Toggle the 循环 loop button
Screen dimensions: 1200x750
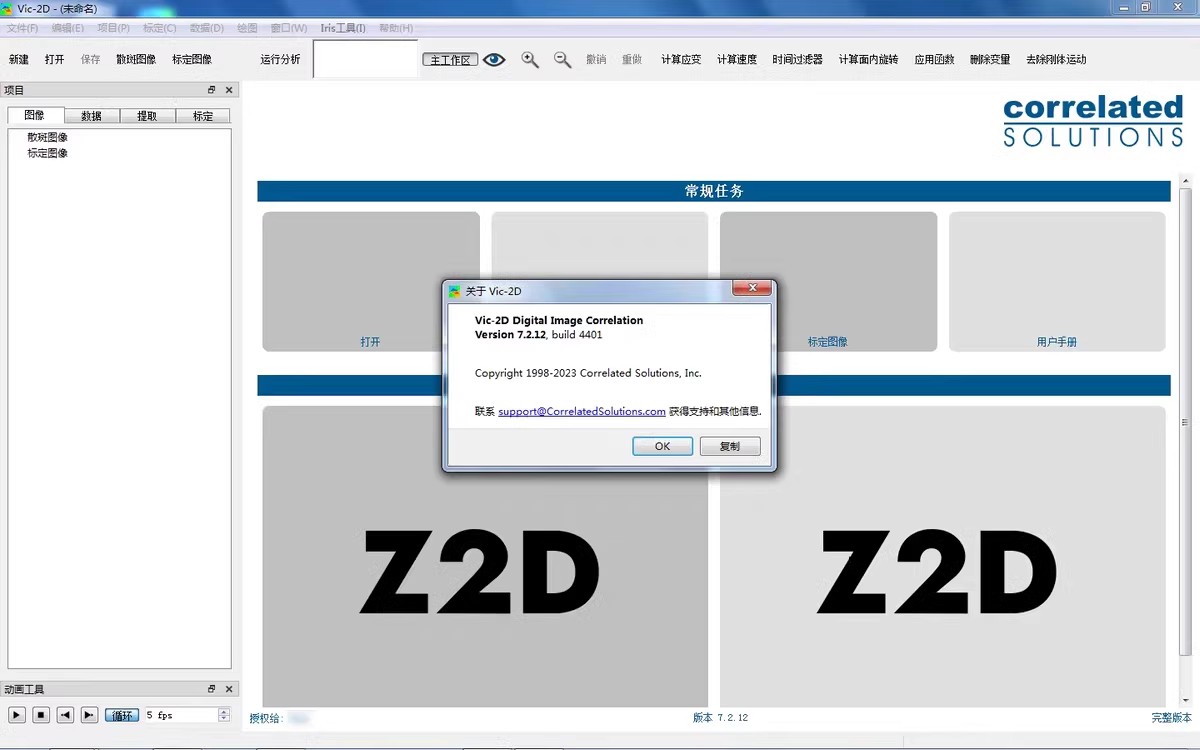click(122, 715)
